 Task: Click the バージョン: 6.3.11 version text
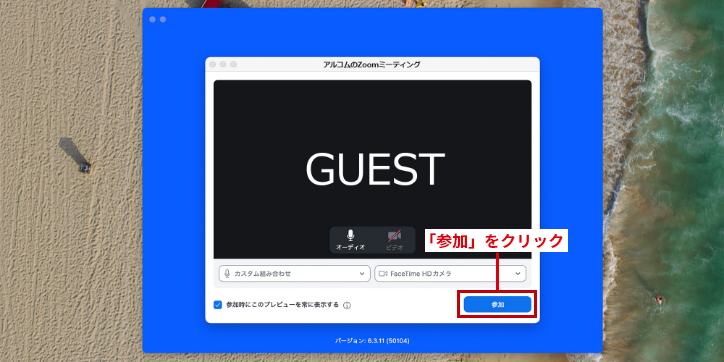coord(372,341)
